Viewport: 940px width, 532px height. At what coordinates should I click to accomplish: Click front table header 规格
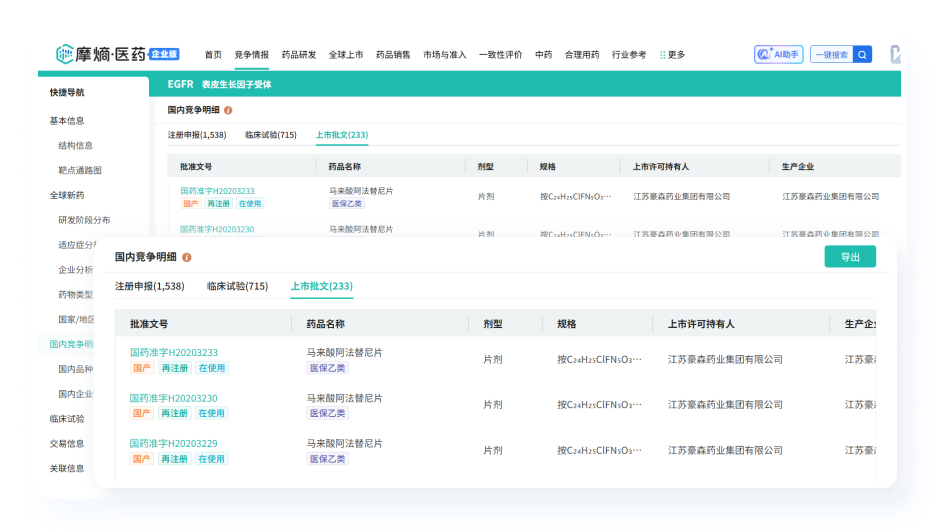pos(567,324)
